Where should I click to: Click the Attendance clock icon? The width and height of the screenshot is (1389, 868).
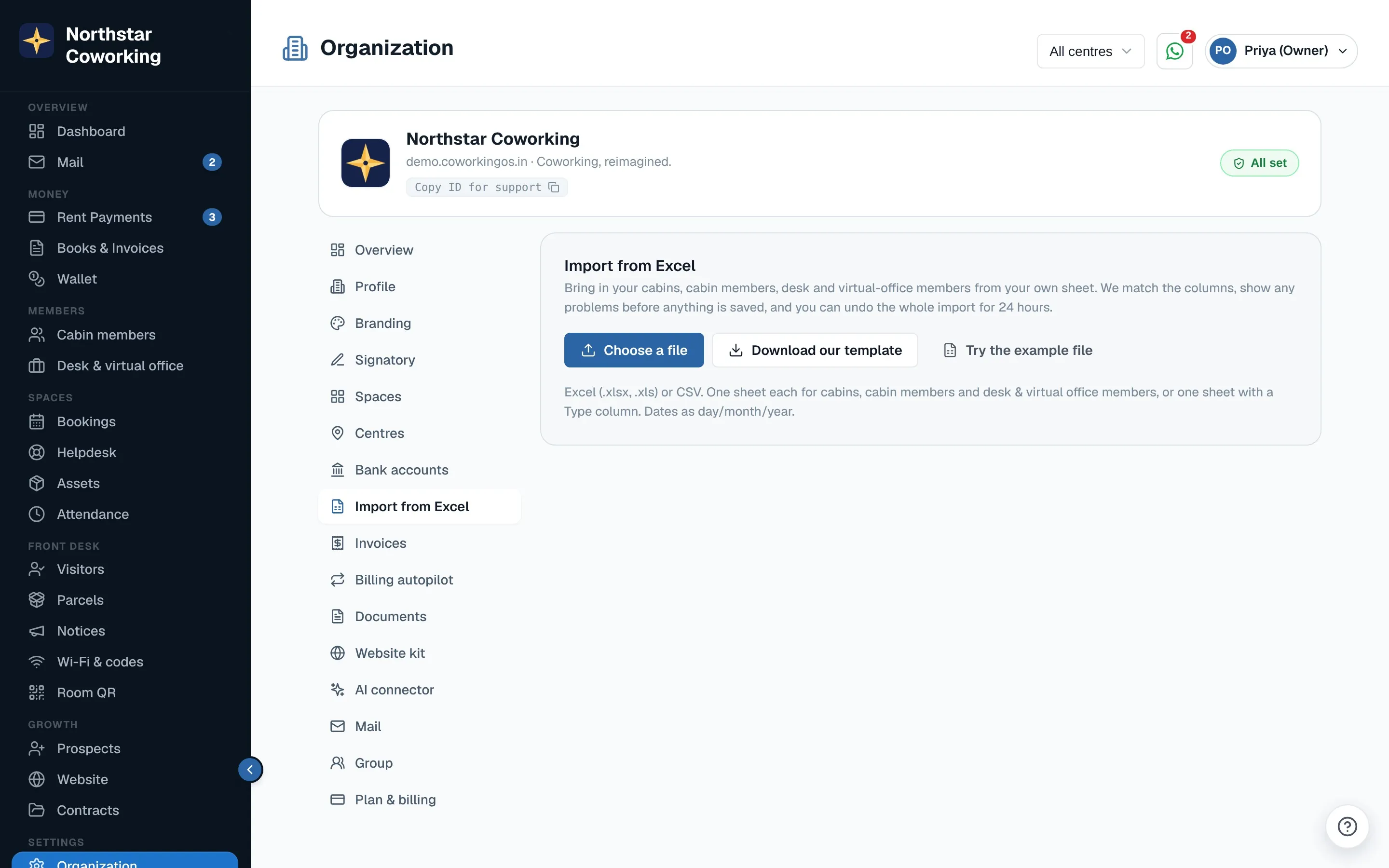(37, 515)
